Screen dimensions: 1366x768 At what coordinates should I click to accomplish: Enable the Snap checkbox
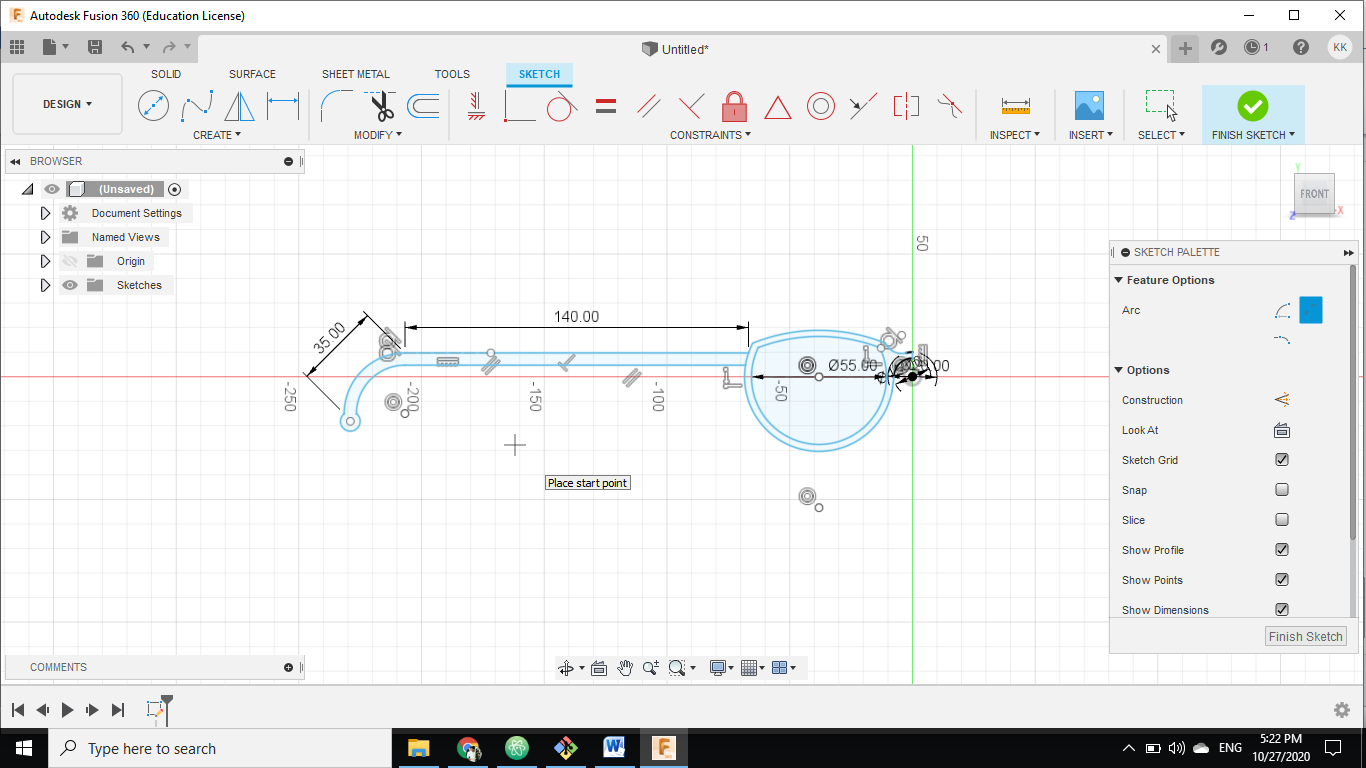(1282, 490)
